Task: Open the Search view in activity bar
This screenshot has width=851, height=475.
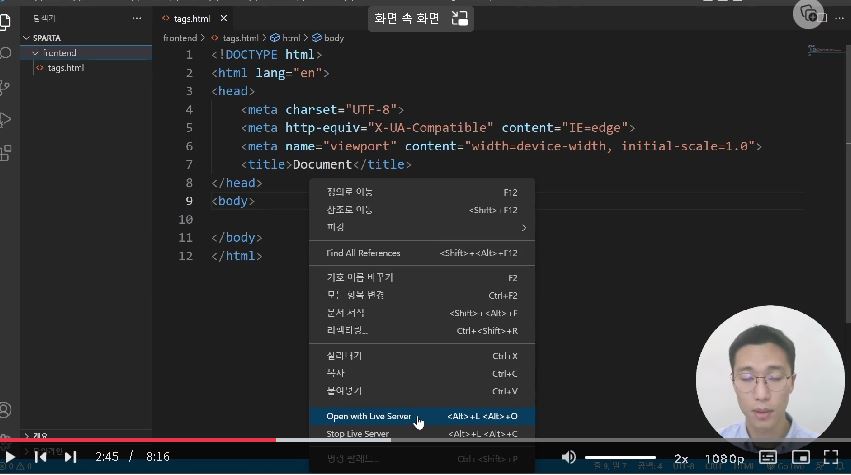Action: point(5,53)
